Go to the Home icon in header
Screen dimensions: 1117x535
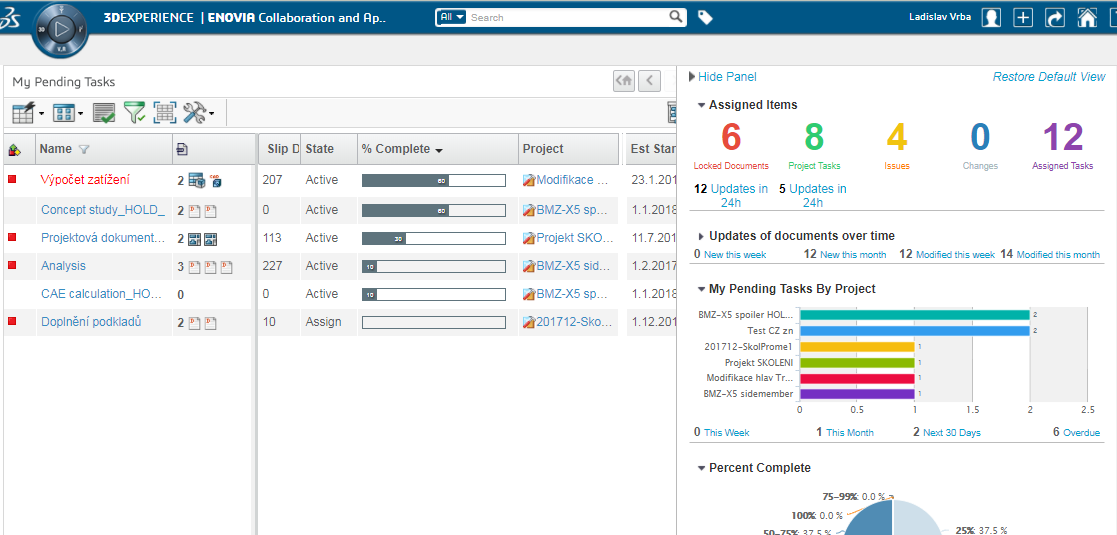tap(1087, 18)
